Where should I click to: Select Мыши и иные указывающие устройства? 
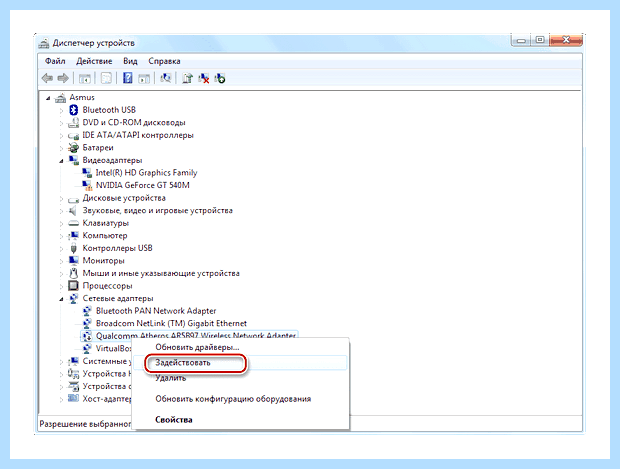(161, 273)
